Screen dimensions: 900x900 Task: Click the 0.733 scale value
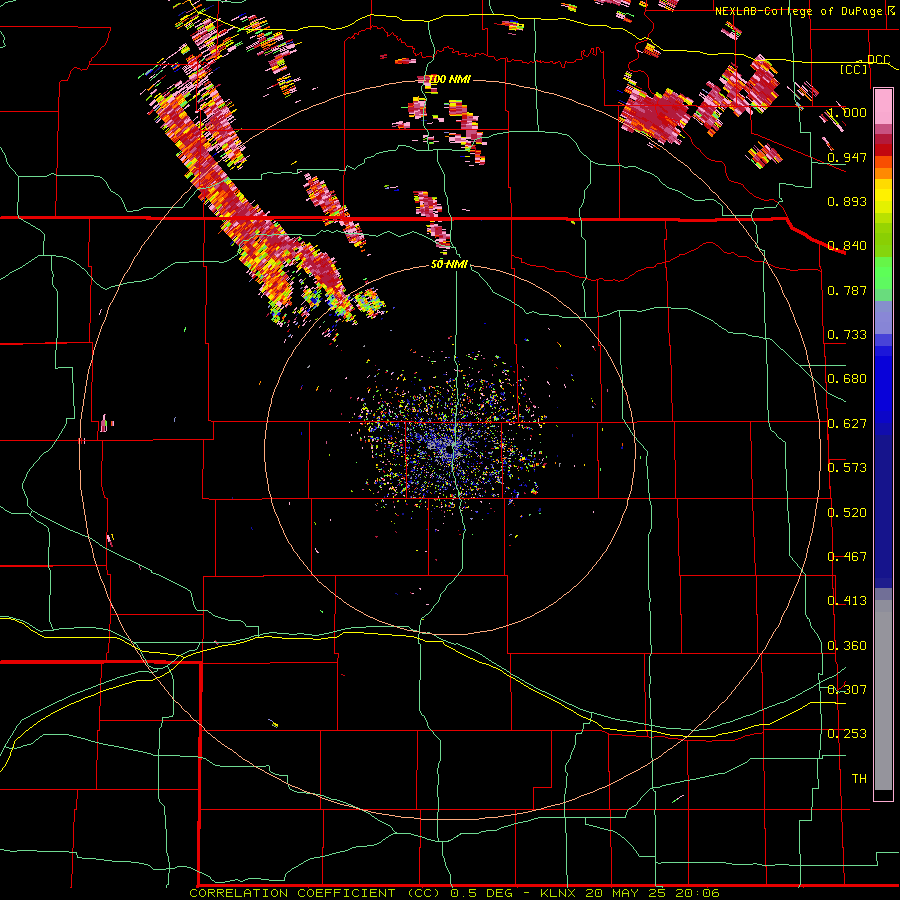[847, 335]
